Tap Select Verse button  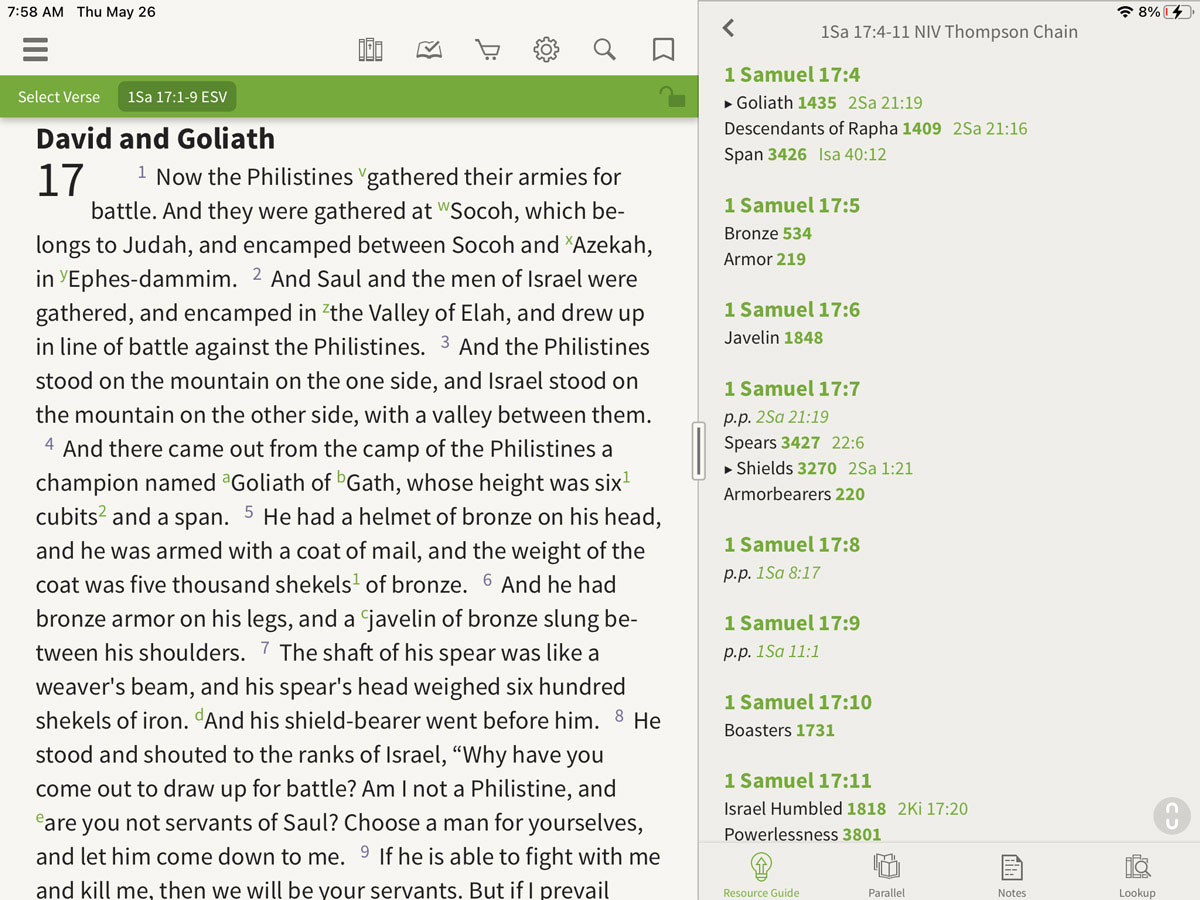[59, 97]
